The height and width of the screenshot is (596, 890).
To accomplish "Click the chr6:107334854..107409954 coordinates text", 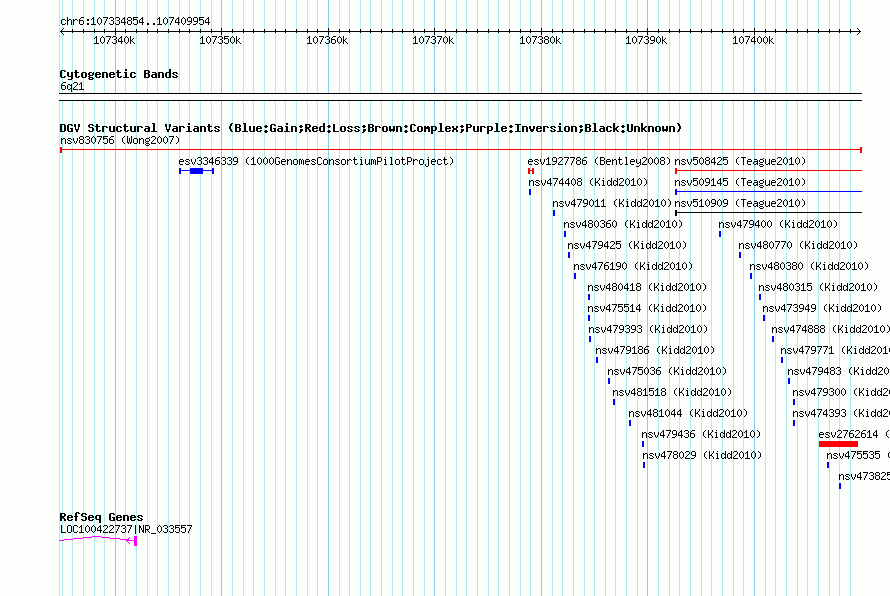I will coord(135,21).
